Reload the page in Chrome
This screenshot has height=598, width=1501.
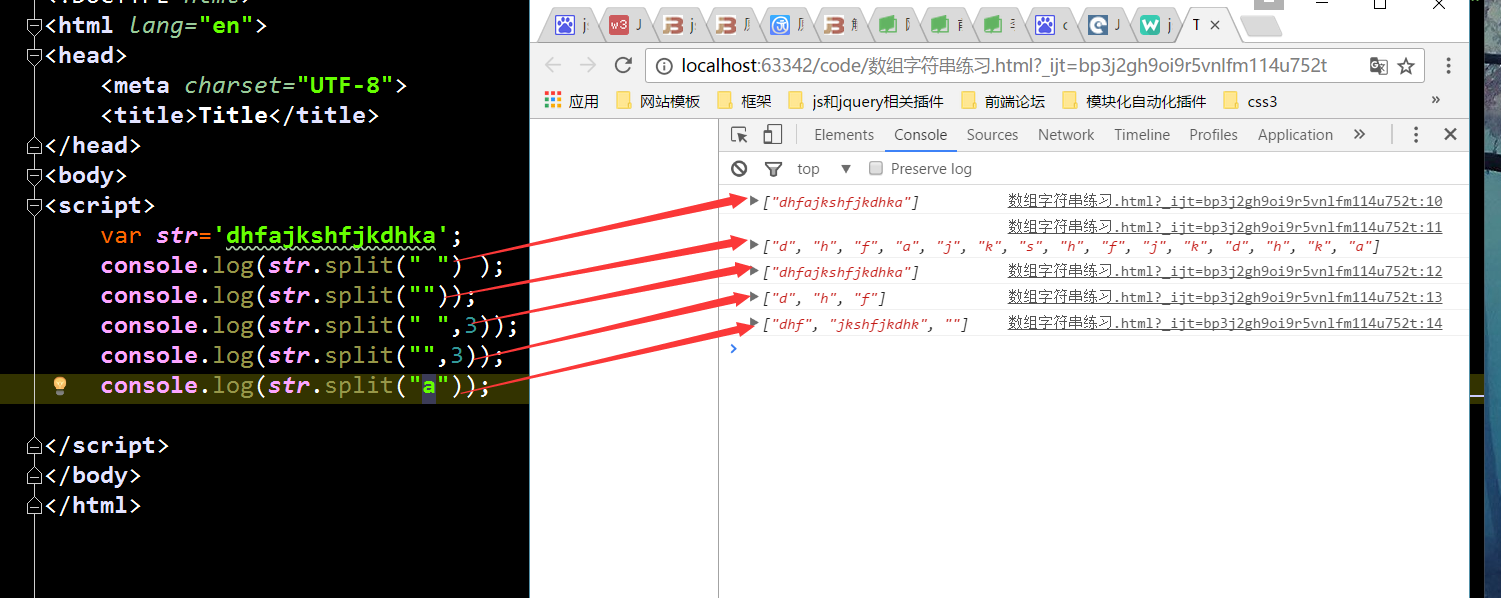623,66
